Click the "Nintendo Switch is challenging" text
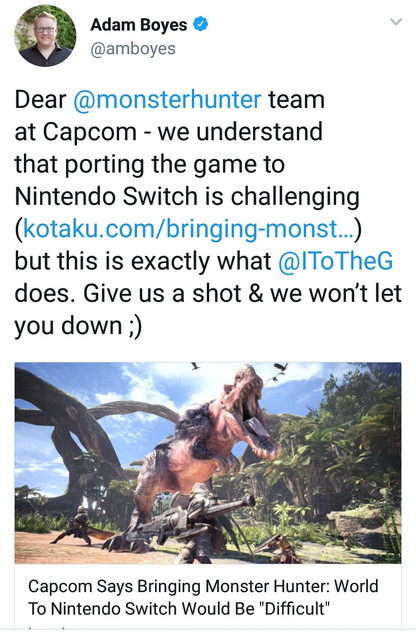 click(x=187, y=197)
